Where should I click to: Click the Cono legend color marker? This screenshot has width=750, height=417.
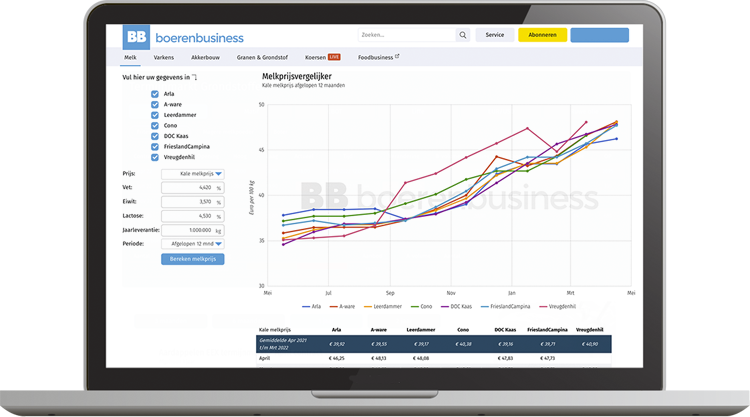click(x=408, y=306)
